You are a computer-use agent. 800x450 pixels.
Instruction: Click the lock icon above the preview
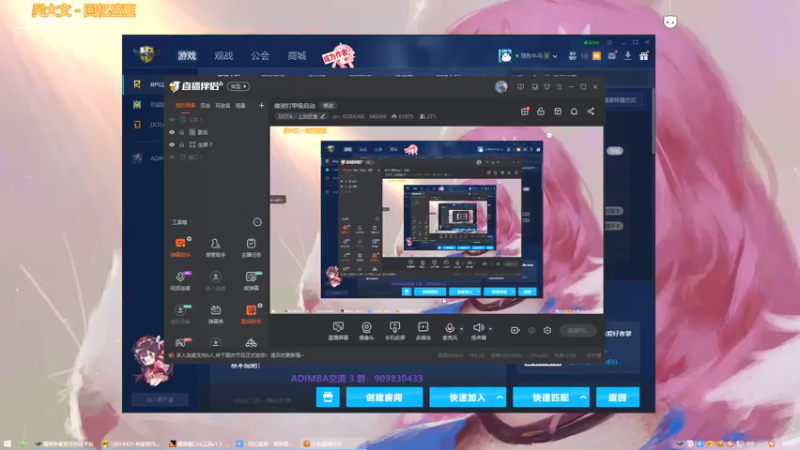coord(541,111)
